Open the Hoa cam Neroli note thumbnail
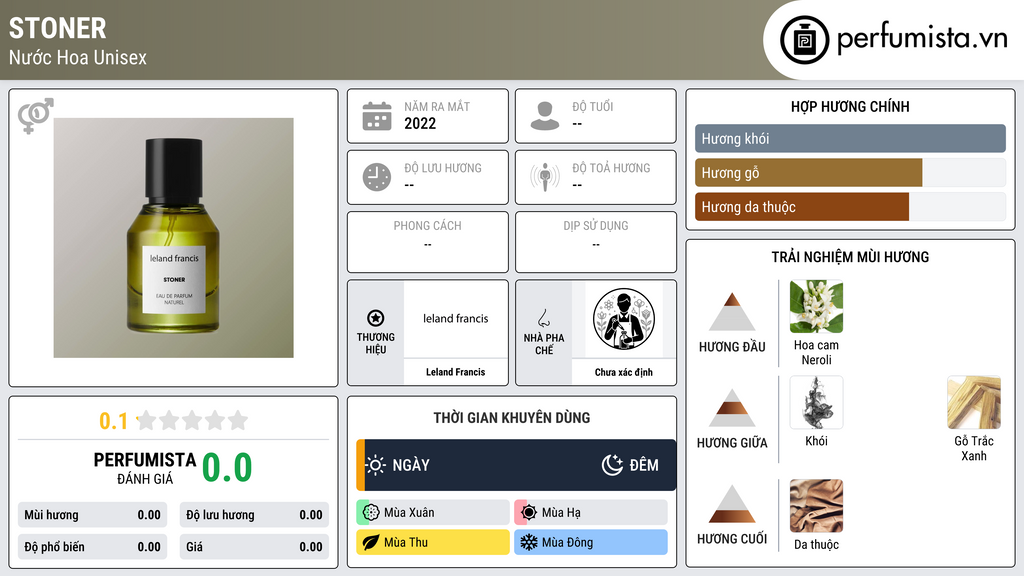Viewport: 1024px width, 576px height. (816, 307)
